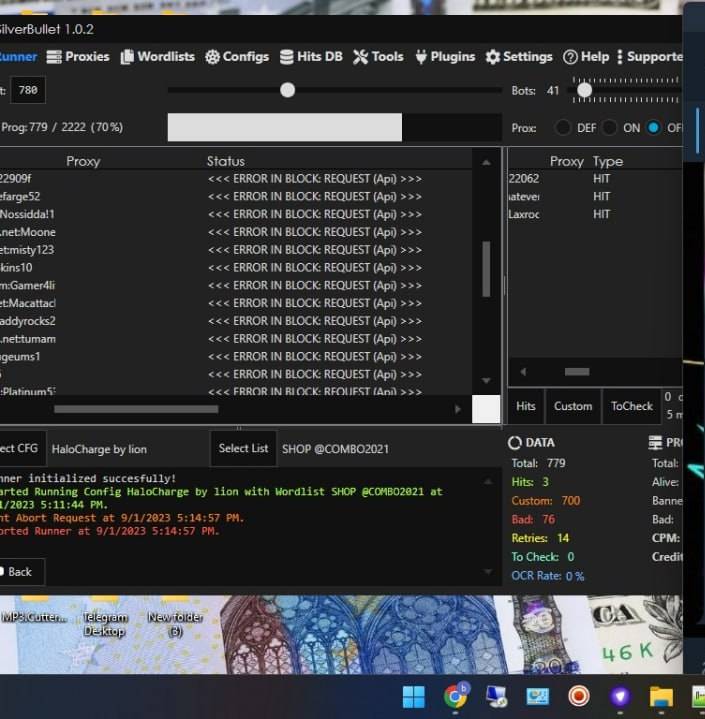
Task: Open the Windows Start menu
Action: coord(412,696)
